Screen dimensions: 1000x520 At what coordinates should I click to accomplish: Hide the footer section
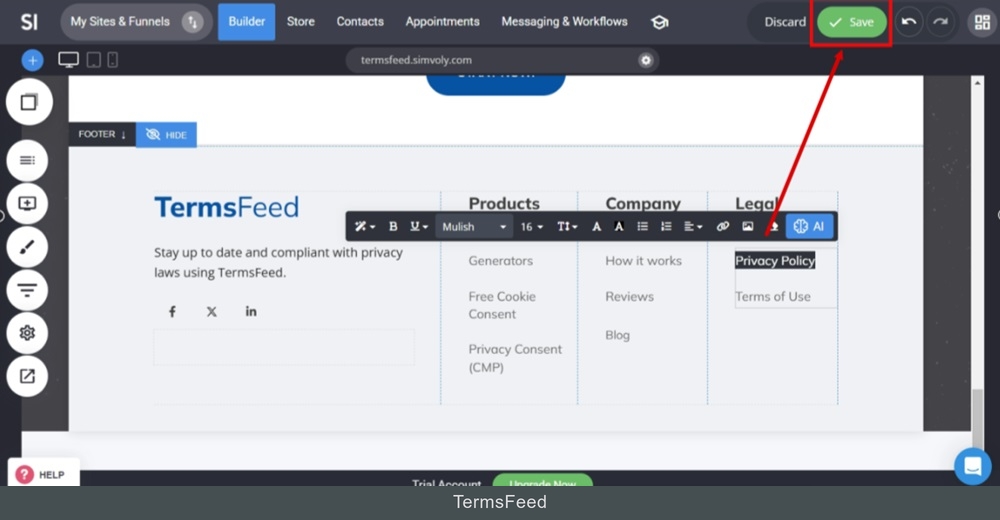[166, 135]
